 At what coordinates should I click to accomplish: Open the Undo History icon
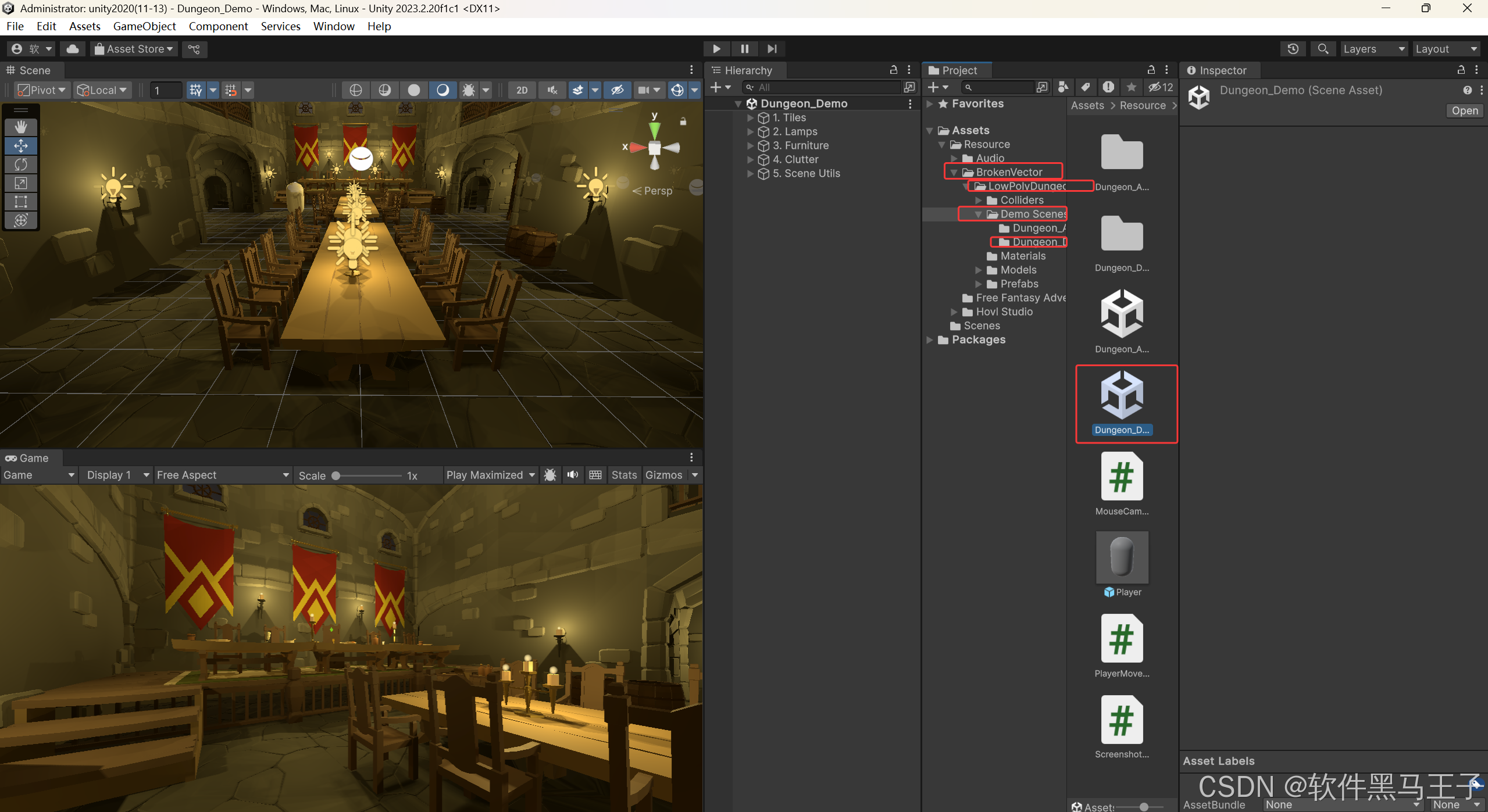tap(1293, 49)
